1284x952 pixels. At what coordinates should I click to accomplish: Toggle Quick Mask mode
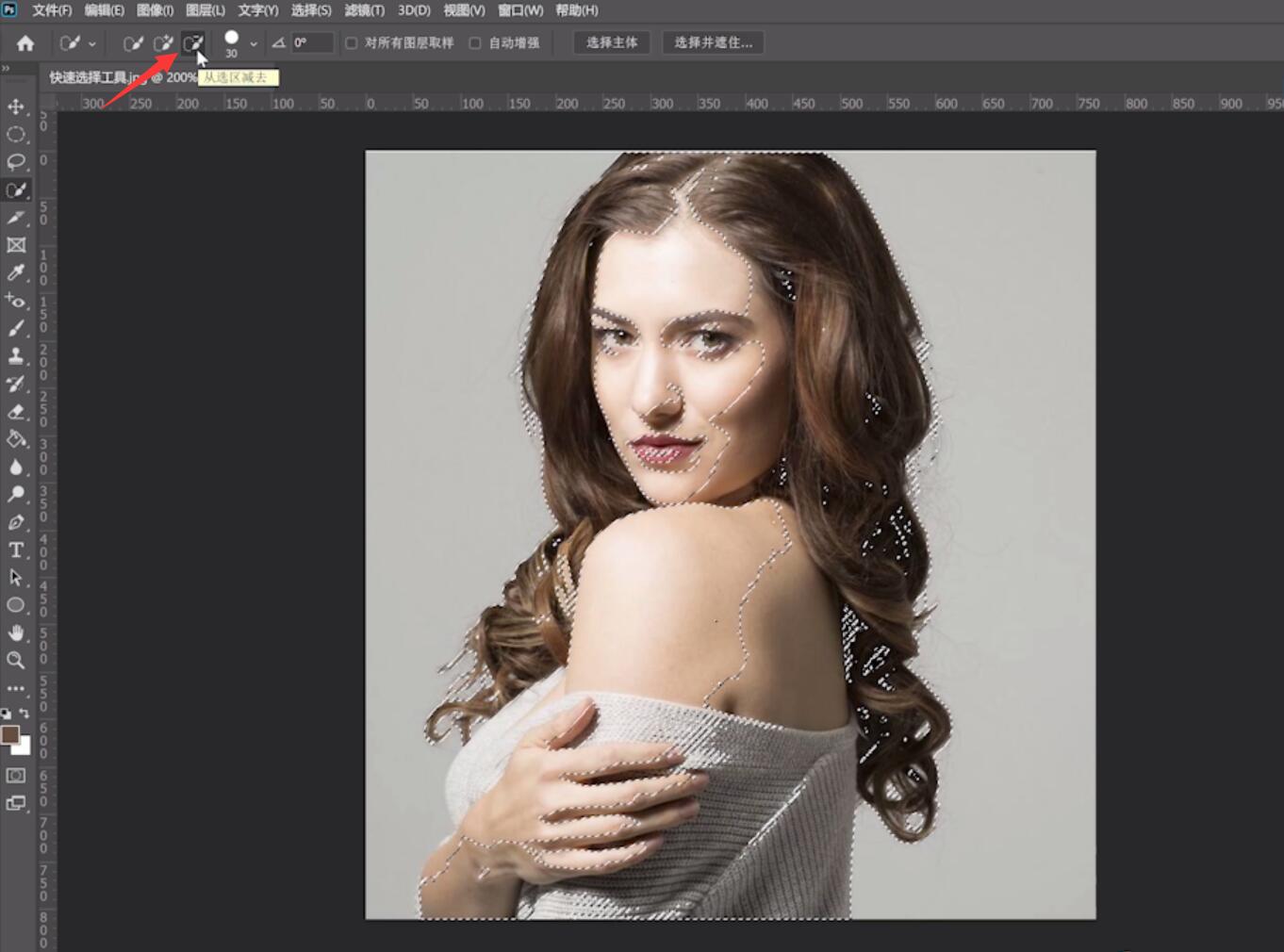point(16,776)
